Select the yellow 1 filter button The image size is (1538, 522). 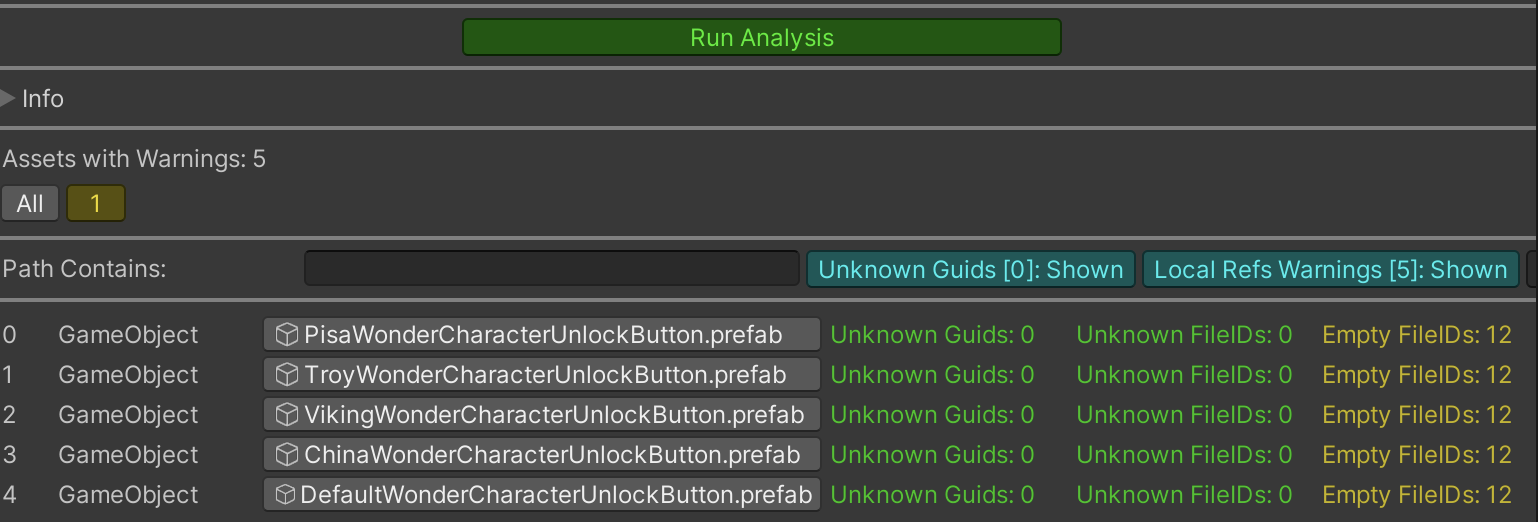(96, 204)
